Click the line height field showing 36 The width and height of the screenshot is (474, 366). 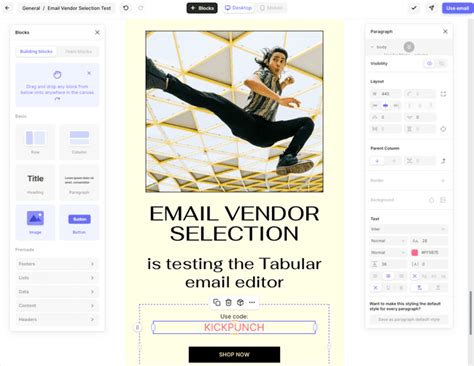coord(389,264)
